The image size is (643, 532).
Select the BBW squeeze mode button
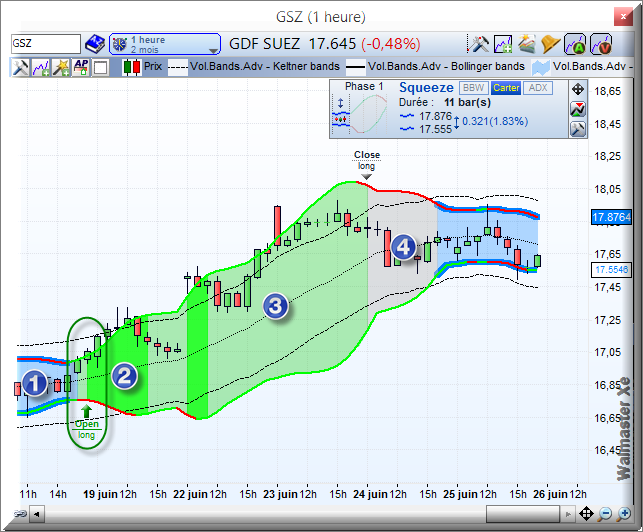tap(473, 88)
